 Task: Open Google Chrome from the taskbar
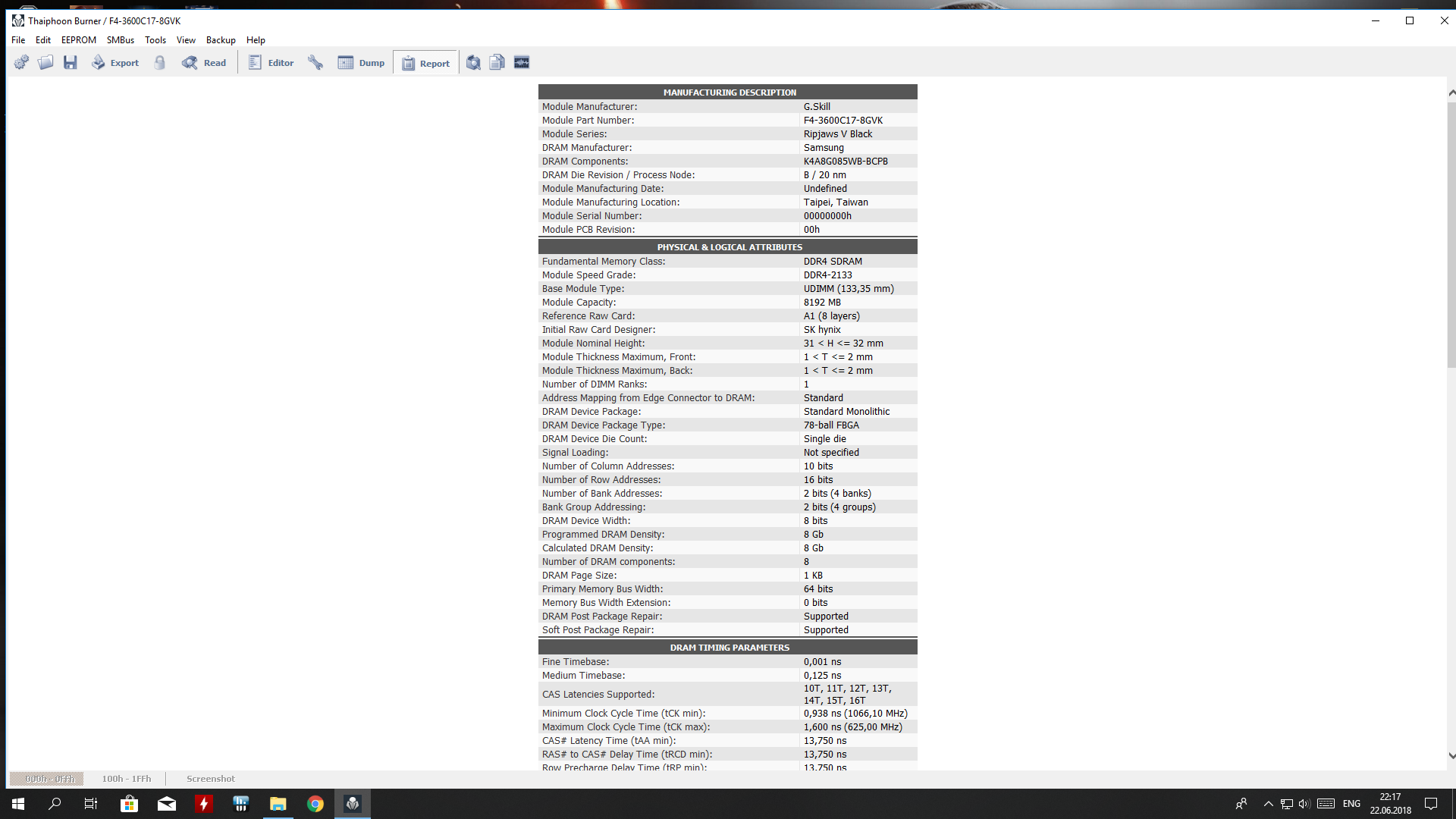coord(315,804)
